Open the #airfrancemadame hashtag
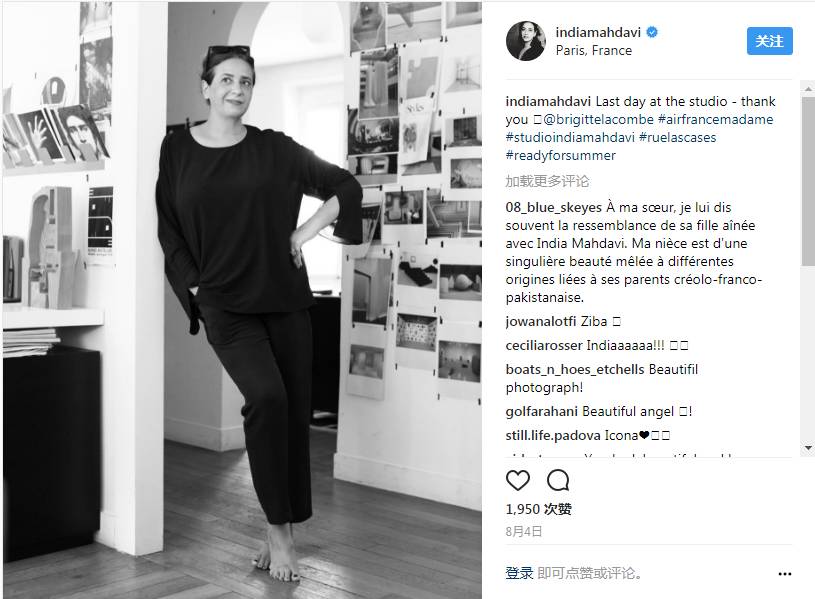Screen dimensions: 815x599 pos(715,119)
